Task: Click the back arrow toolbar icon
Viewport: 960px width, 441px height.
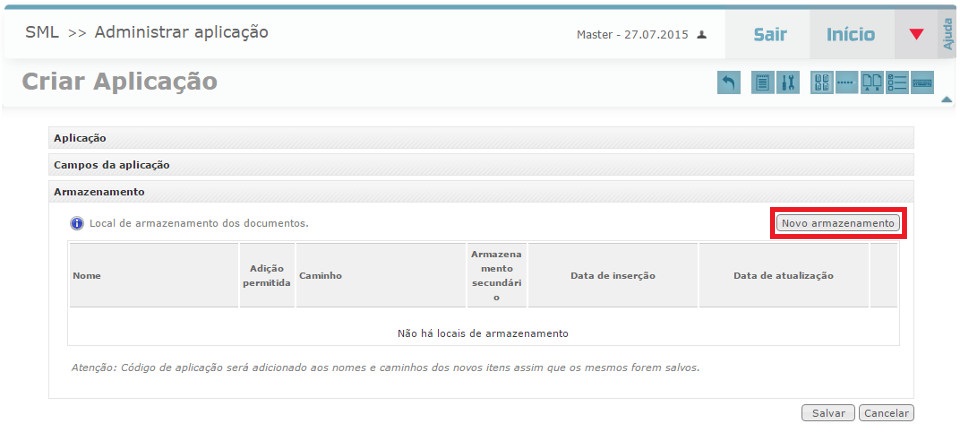Action: point(729,83)
